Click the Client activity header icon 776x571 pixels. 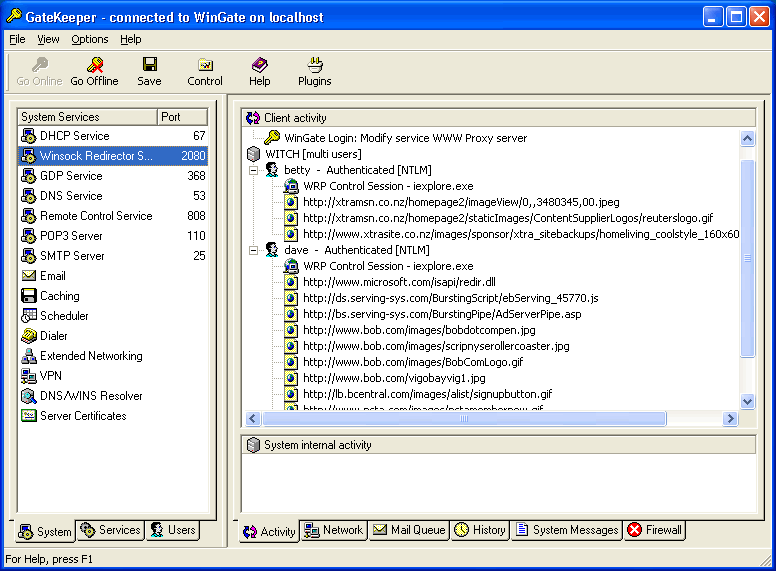tap(253, 118)
